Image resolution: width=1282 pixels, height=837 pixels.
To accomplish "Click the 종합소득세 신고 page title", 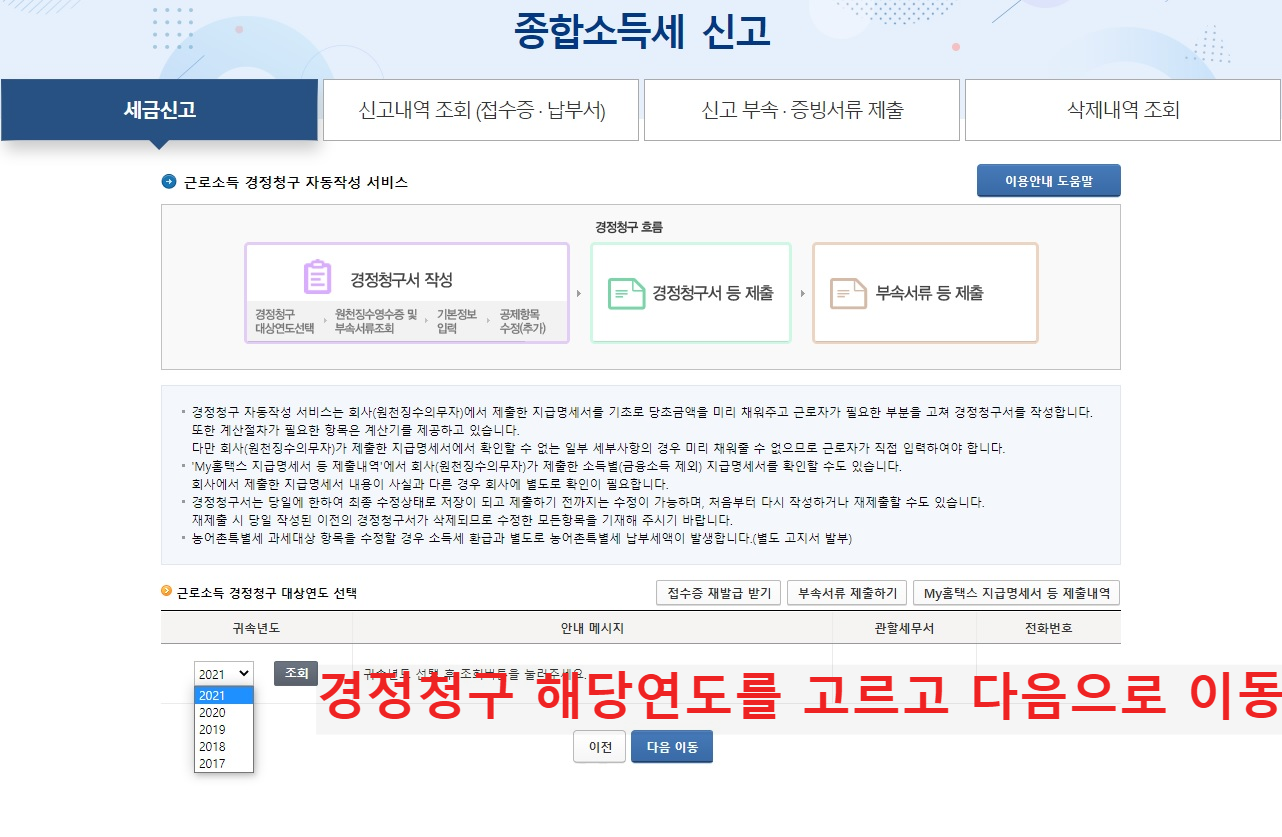I will click(x=642, y=31).
